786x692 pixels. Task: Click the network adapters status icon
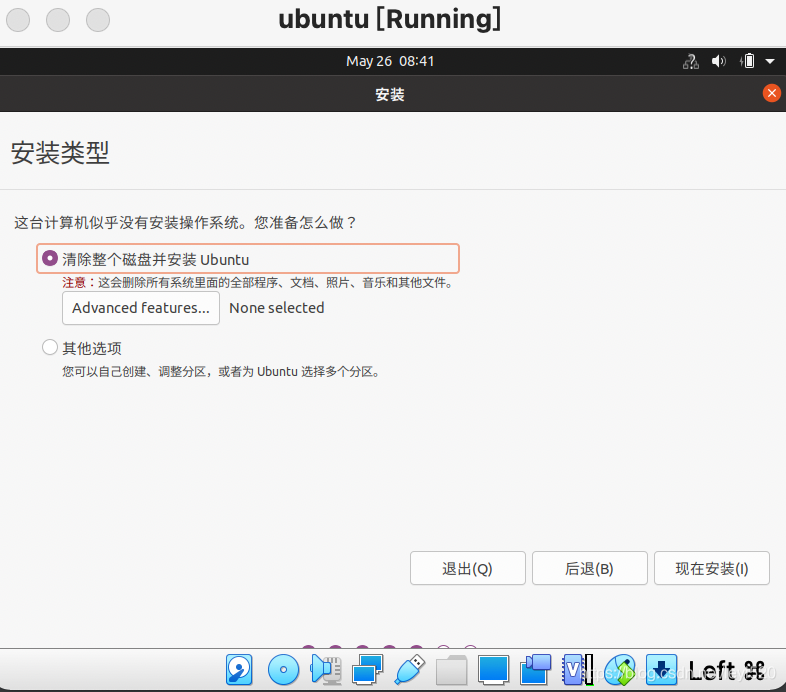point(367,670)
